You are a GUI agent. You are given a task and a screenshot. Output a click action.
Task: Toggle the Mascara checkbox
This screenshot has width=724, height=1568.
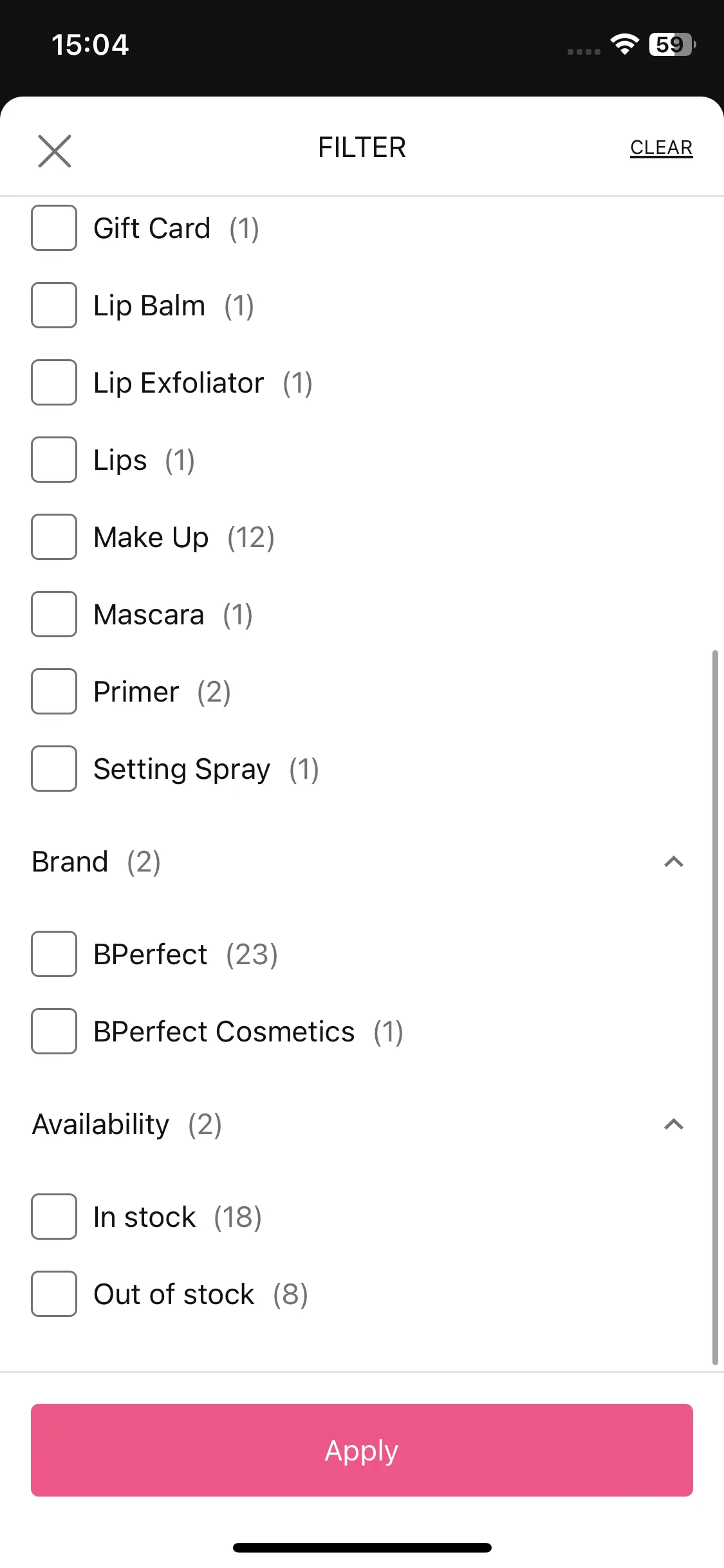tap(54, 614)
